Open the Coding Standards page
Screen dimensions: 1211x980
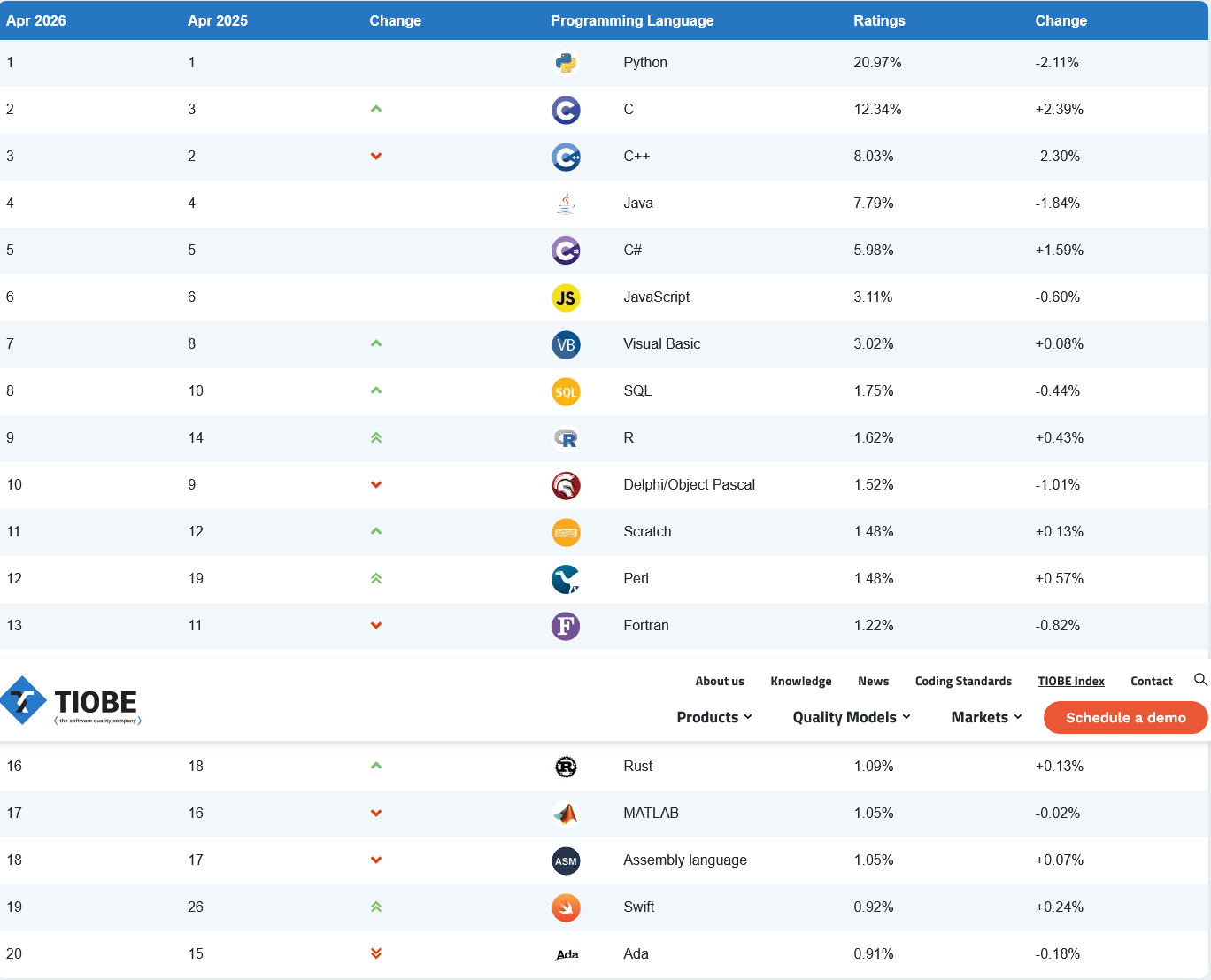(x=963, y=681)
